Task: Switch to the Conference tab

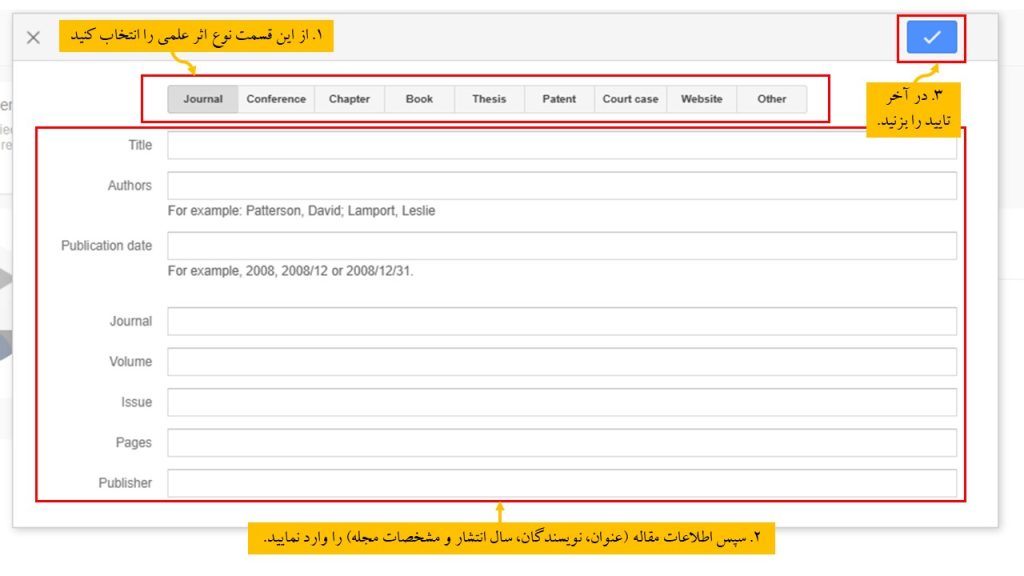Action: [276, 99]
